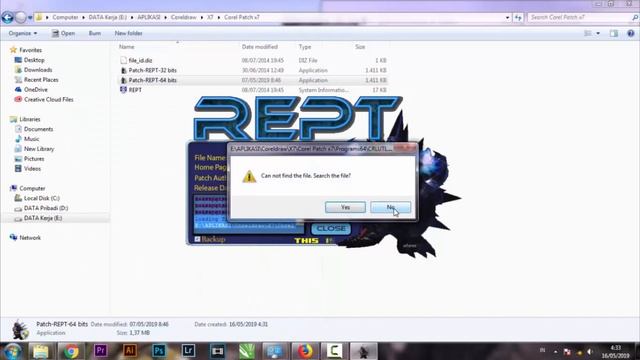Select APLIKASI in the breadcrumb path
The width and height of the screenshot is (640, 360).
(x=149, y=17)
